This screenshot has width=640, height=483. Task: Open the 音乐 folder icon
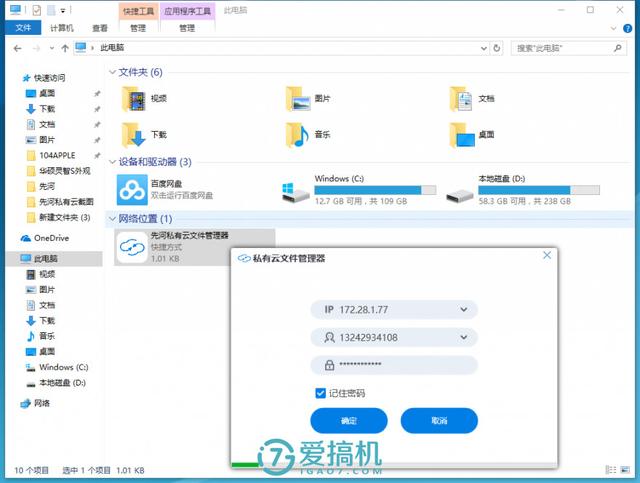298,135
